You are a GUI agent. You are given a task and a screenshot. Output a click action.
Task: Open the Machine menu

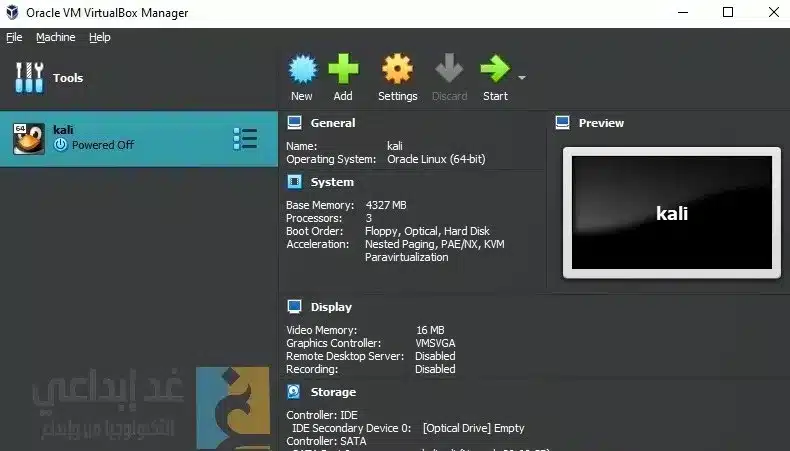(x=55, y=37)
